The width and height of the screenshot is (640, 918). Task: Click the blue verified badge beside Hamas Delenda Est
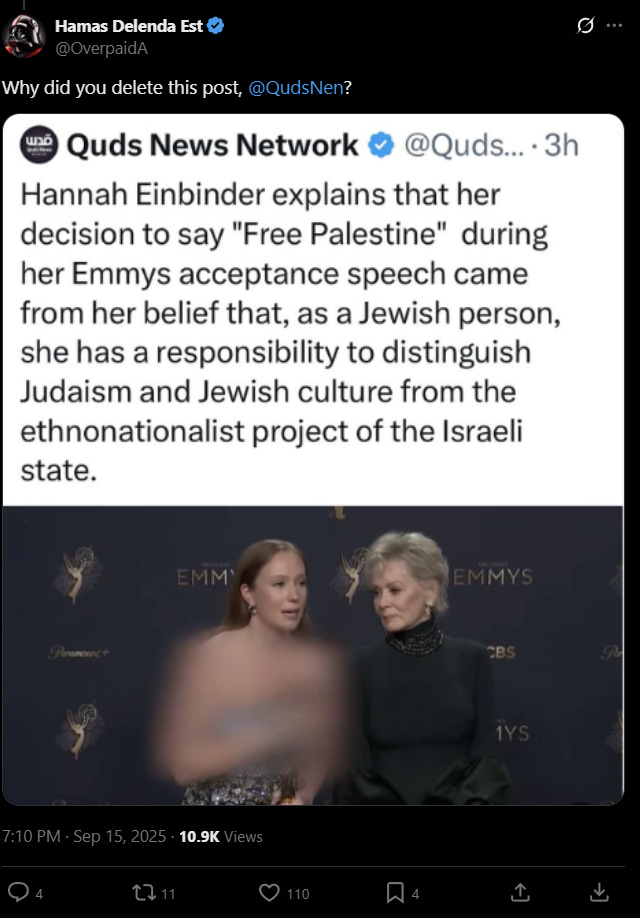coord(215,26)
